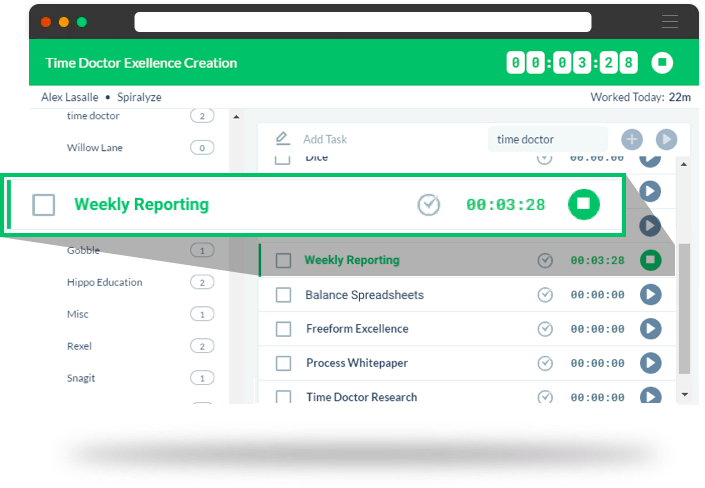Screen dimensions: 705x488
Task: Click the clock-check icon for Process Whitepaper
Action: 545,363
